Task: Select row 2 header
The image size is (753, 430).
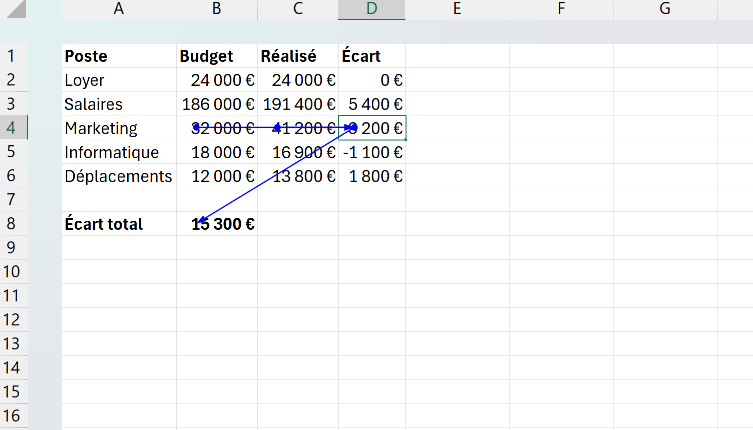Action: tap(13, 80)
